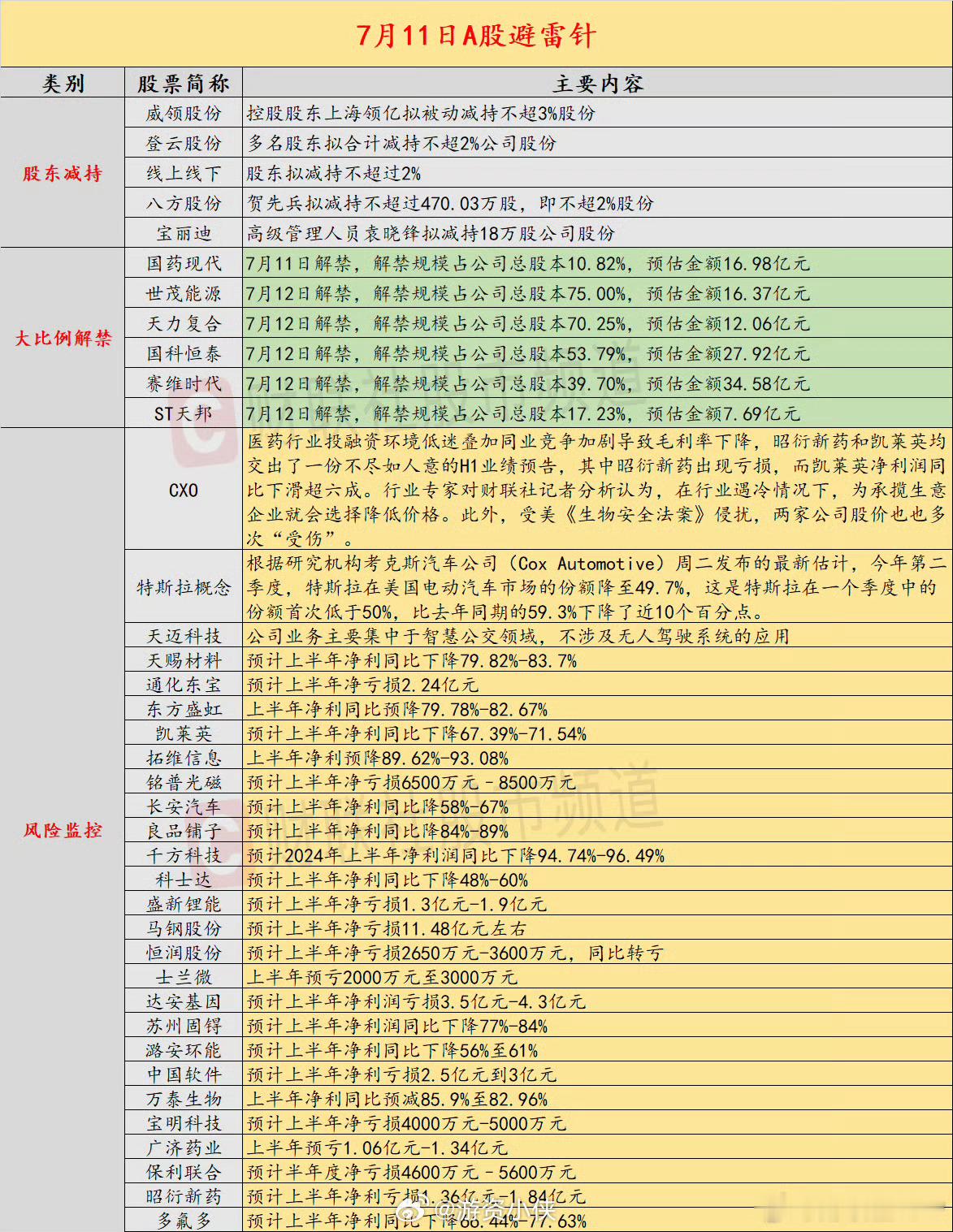Click '预计半年度净亏损4600万元-5600万元'
The height and width of the screenshot is (1232, 953).
tap(411, 1172)
